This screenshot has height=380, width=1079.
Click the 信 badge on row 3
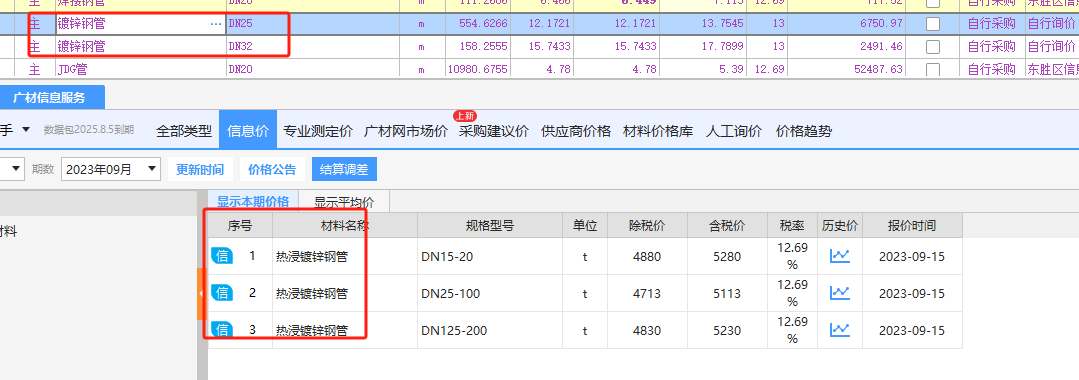tap(222, 330)
